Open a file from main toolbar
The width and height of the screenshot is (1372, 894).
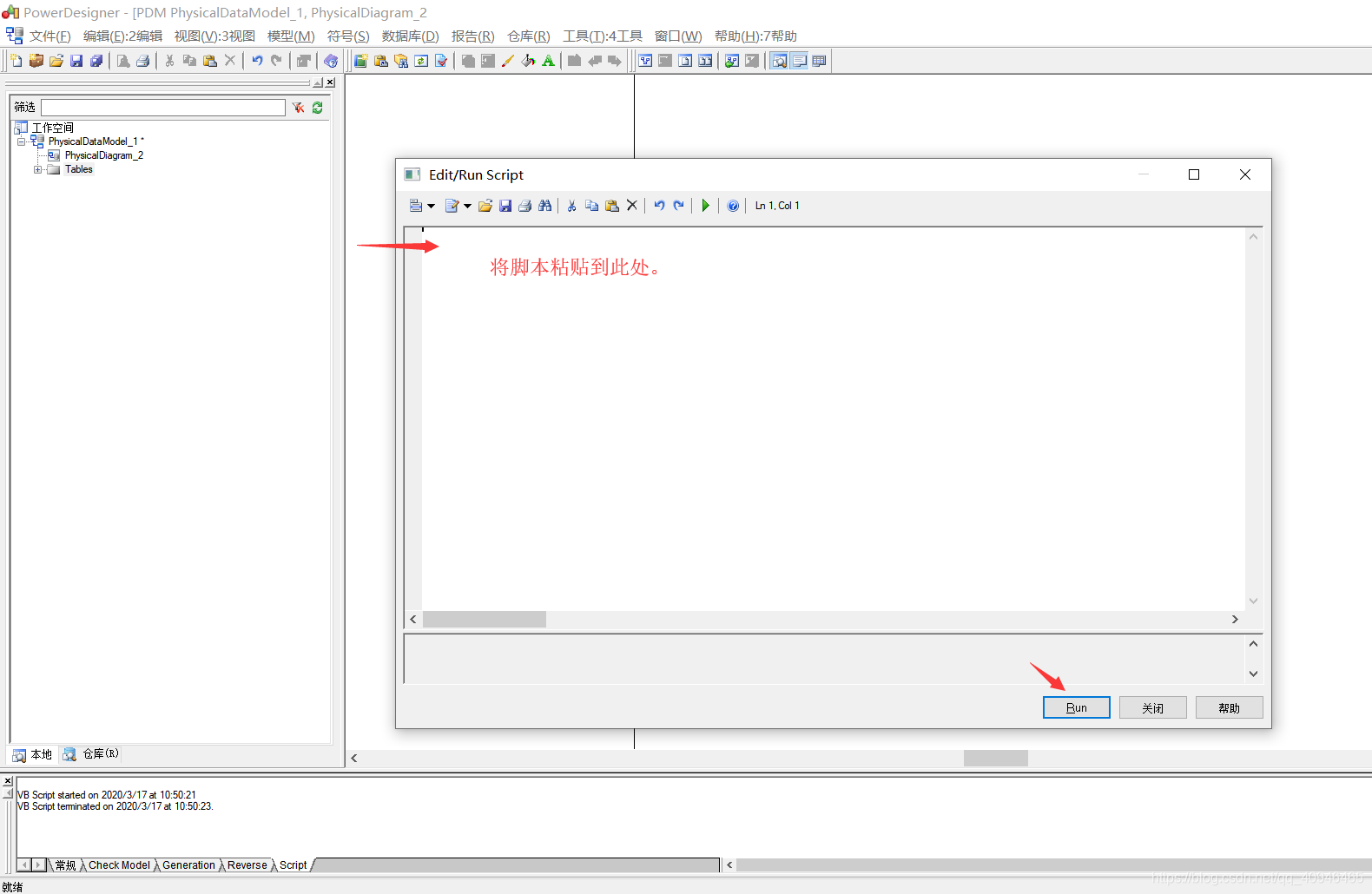[56, 61]
